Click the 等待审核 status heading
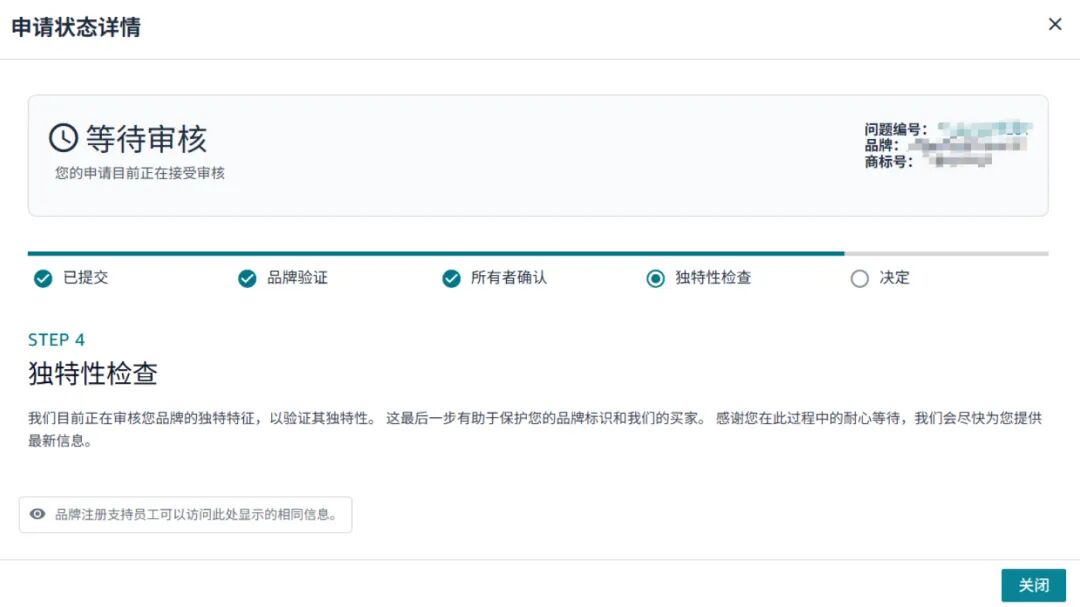1080x607 pixels. click(146, 139)
